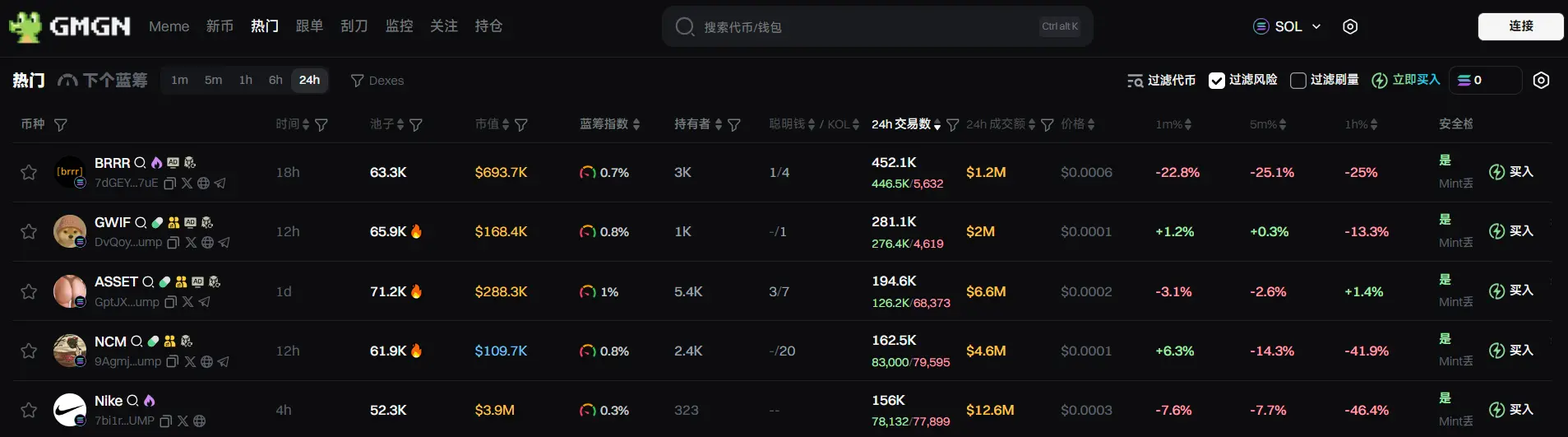
Task: Copy the GWIF contract address
Action: (173, 243)
